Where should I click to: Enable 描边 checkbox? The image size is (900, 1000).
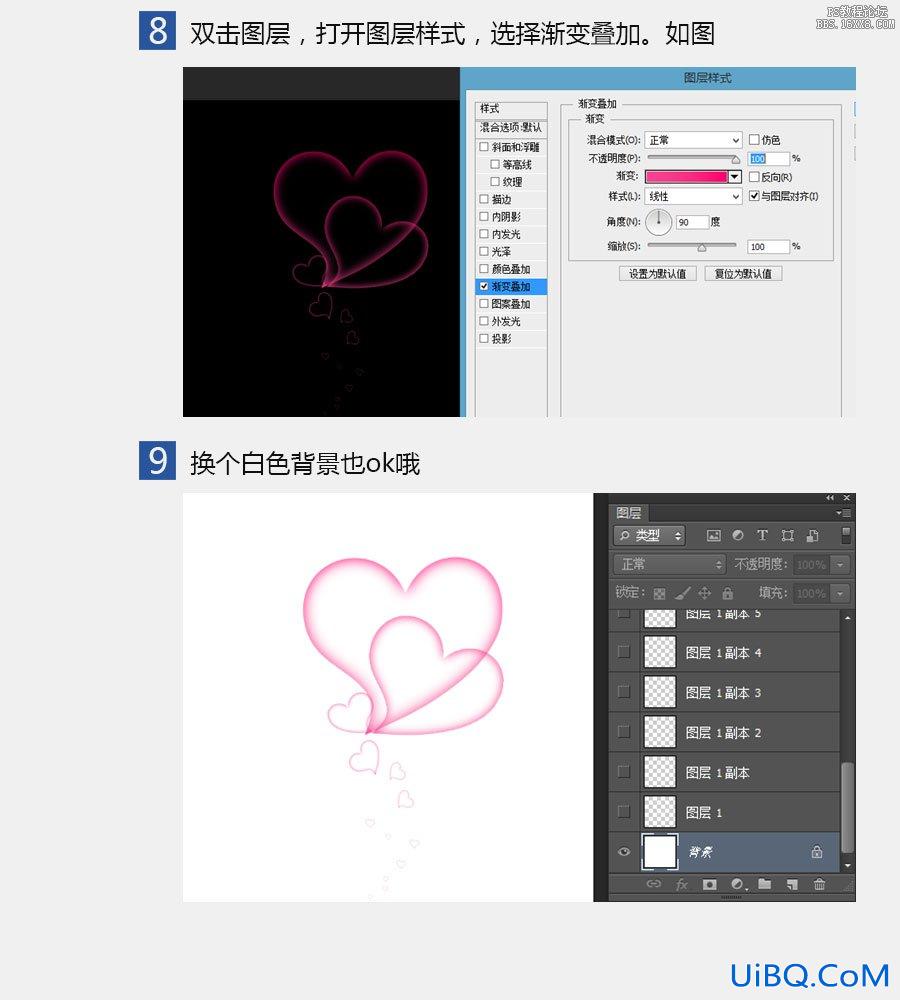[483, 199]
